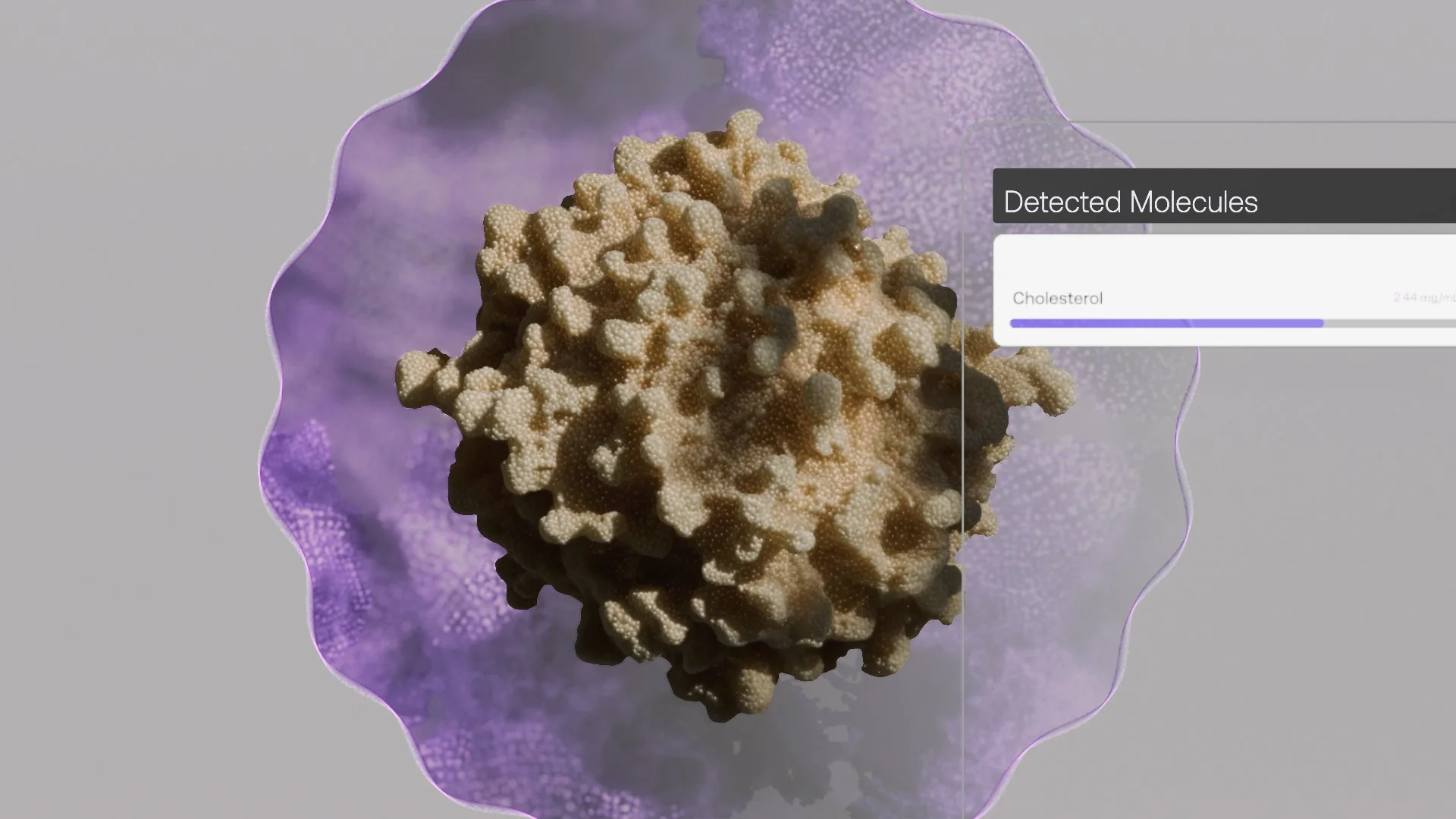Image resolution: width=1456 pixels, height=819 pixels.
Task: Click the "Detected Molecules" title text
Action: click(1131, 202)
